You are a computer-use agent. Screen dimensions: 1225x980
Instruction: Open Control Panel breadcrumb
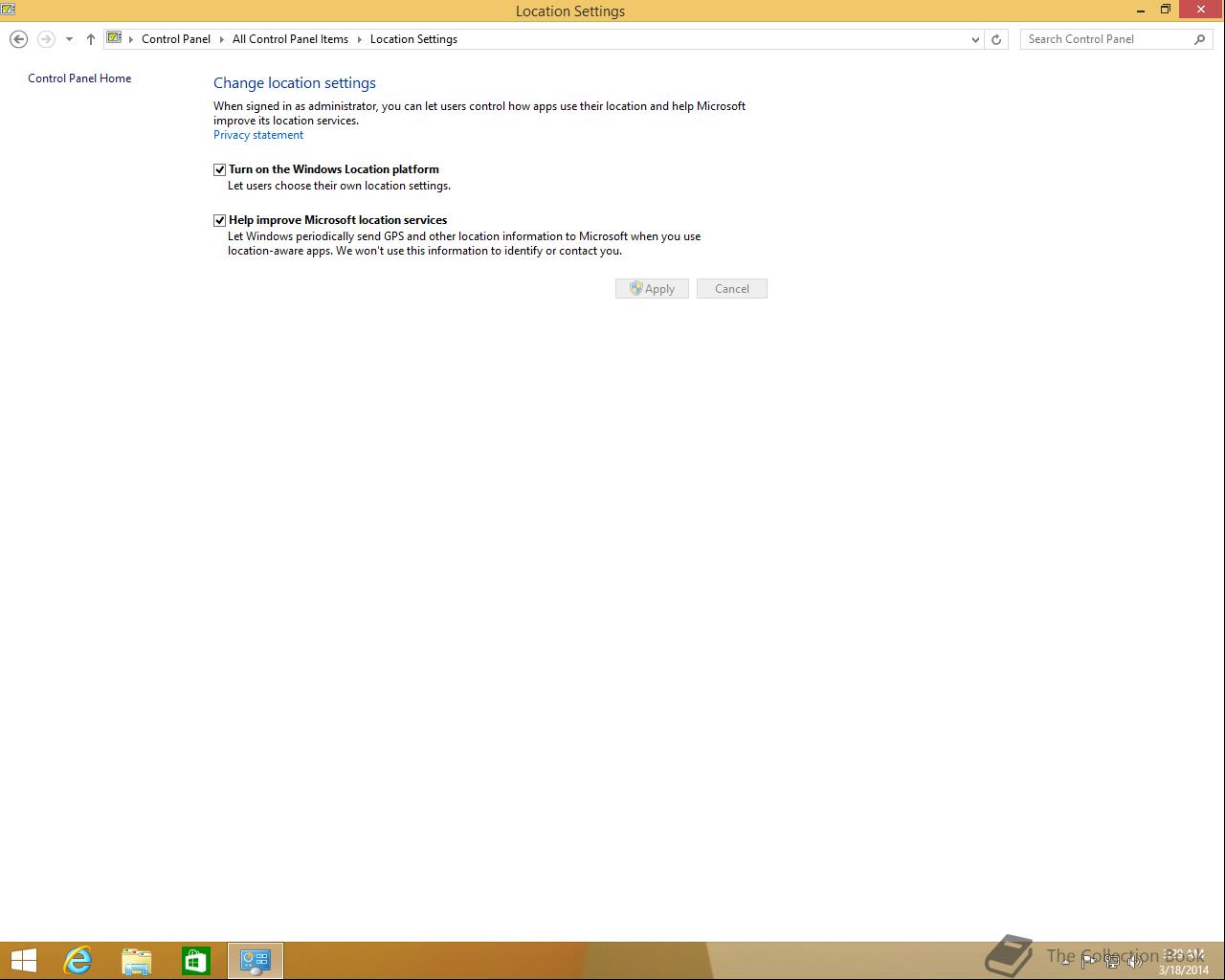click(176, 39)
